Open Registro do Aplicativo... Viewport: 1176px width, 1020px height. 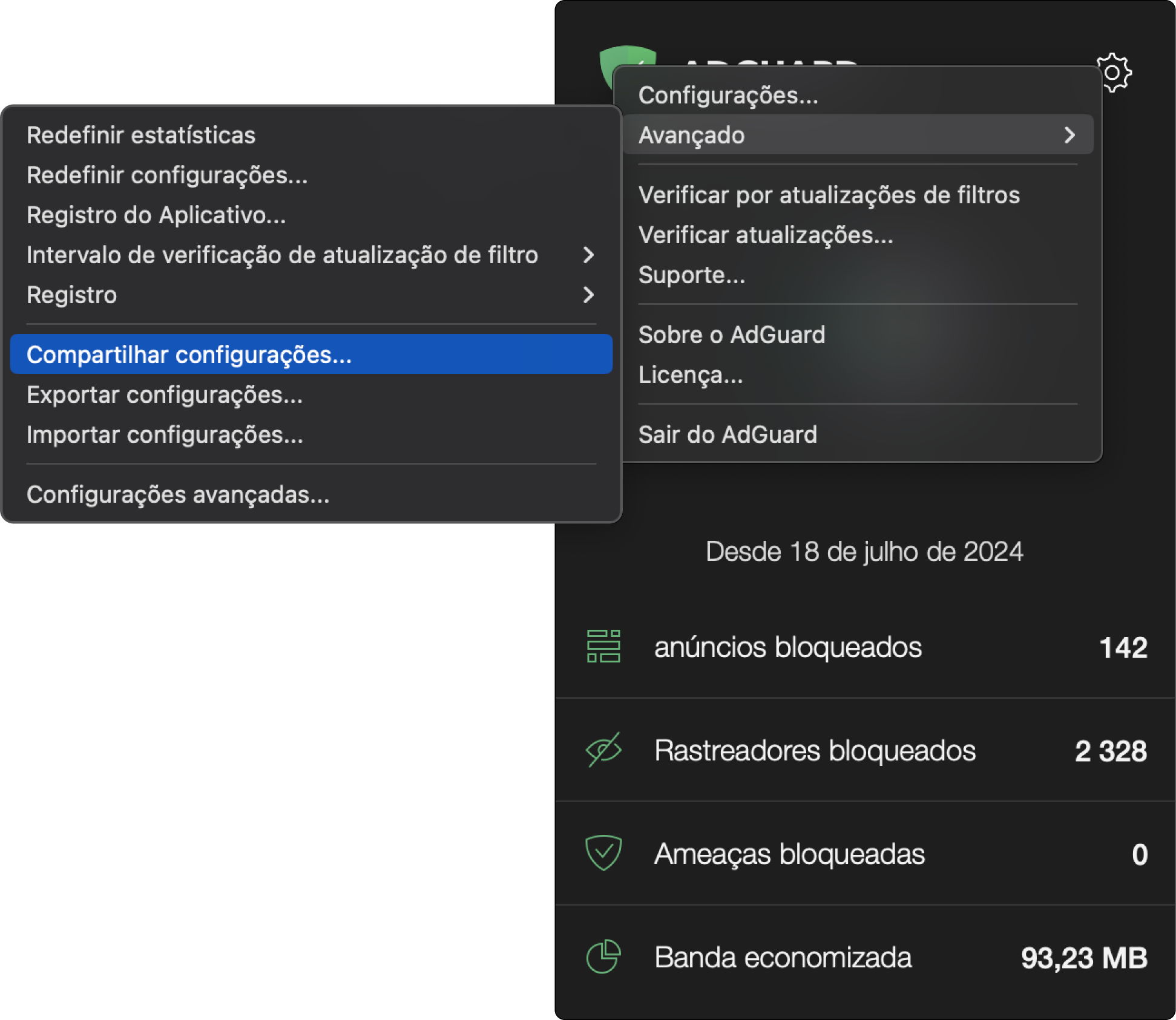pyautogui.click(x=311, y=215)
